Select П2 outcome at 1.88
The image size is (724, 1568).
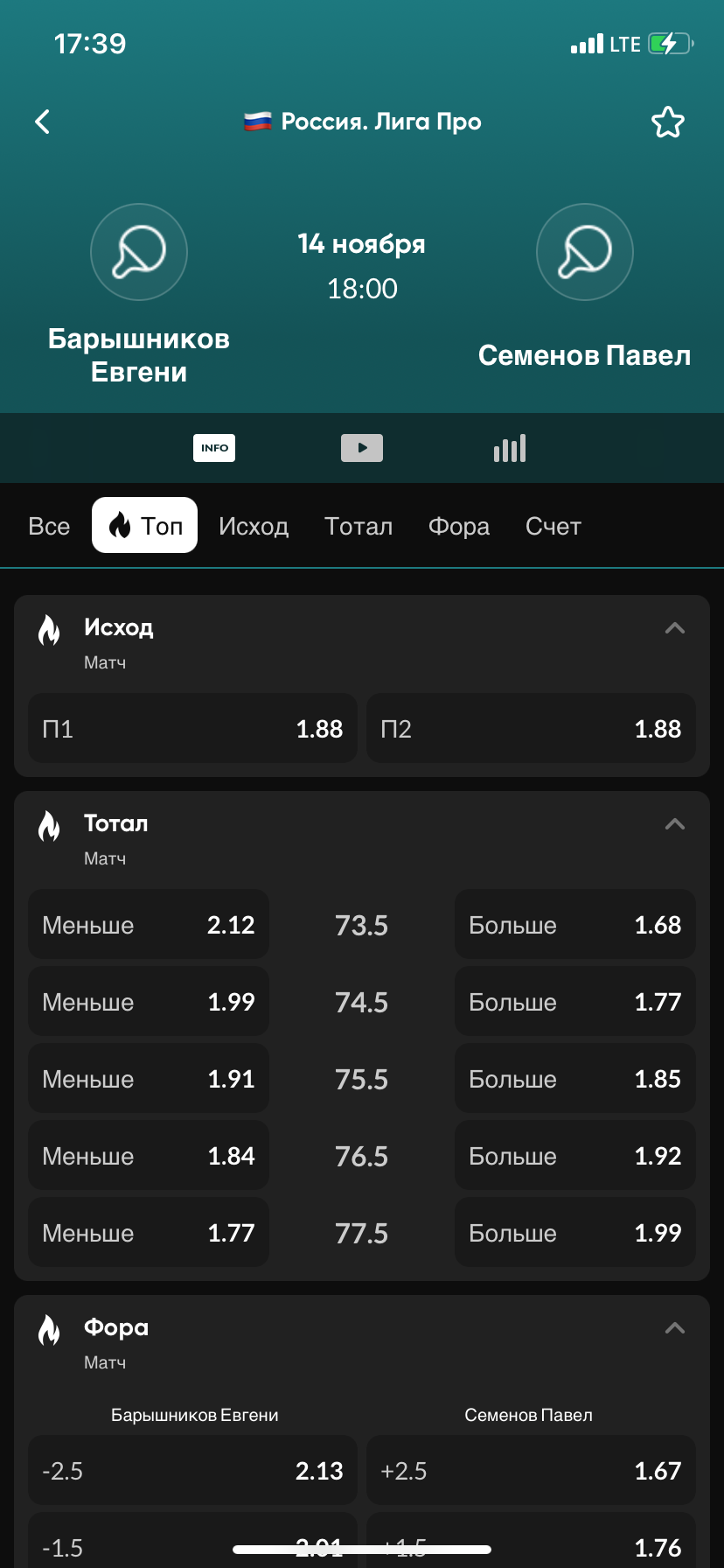click(531, 728)
